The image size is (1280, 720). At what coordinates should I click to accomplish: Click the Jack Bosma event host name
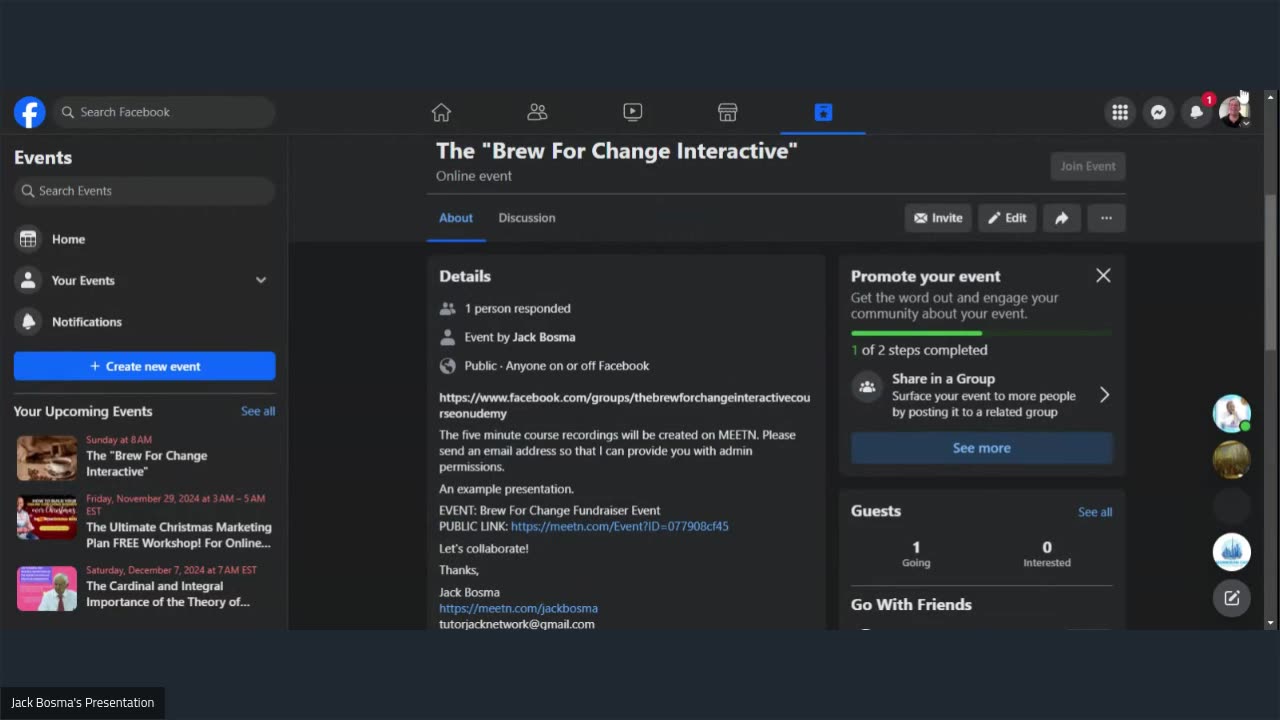544,337
